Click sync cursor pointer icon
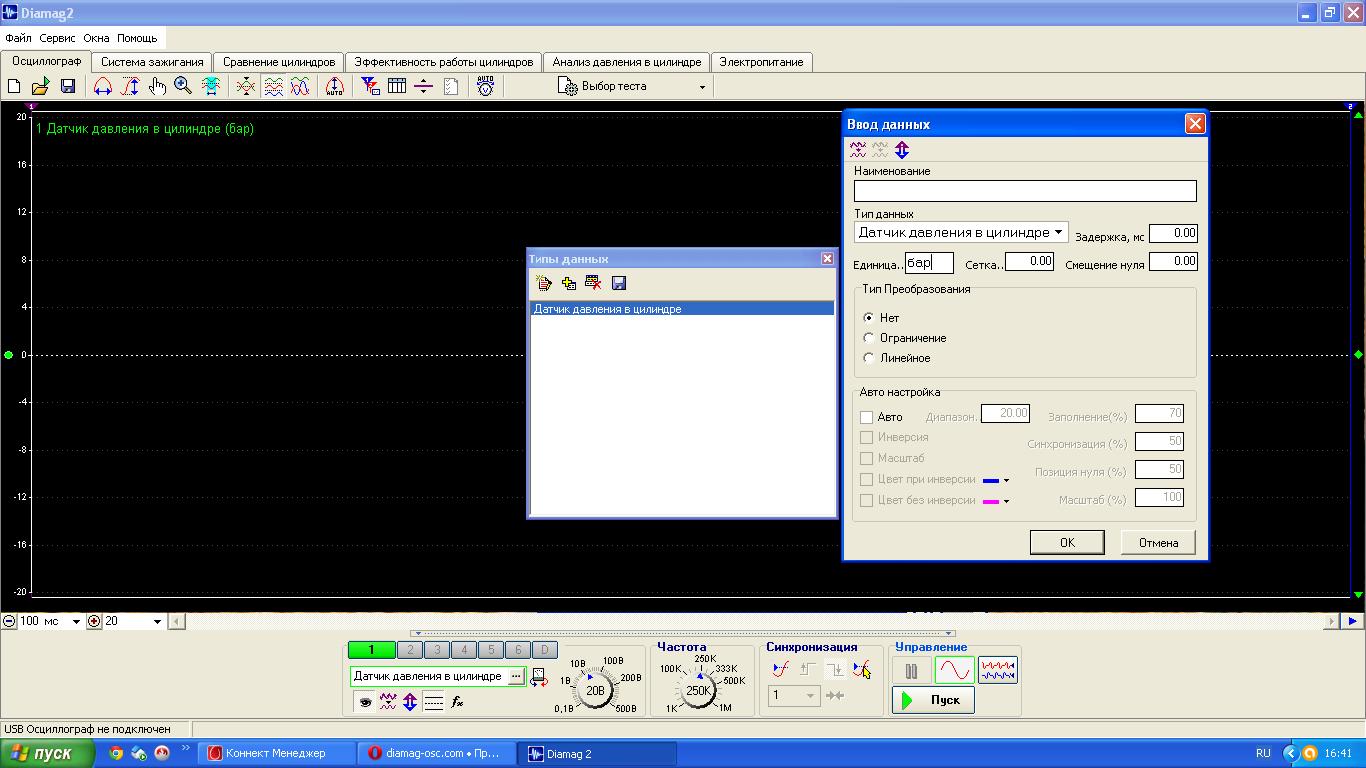Screen dimensions: 1366x768 click(862, 670)
